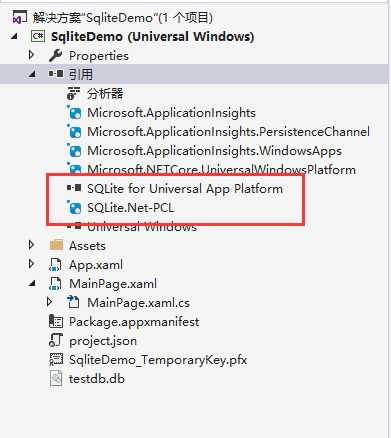Select the MainPage.xaml file
This screenshot has height=438, width=391.
pyautogui.click(x=113, y=283)
